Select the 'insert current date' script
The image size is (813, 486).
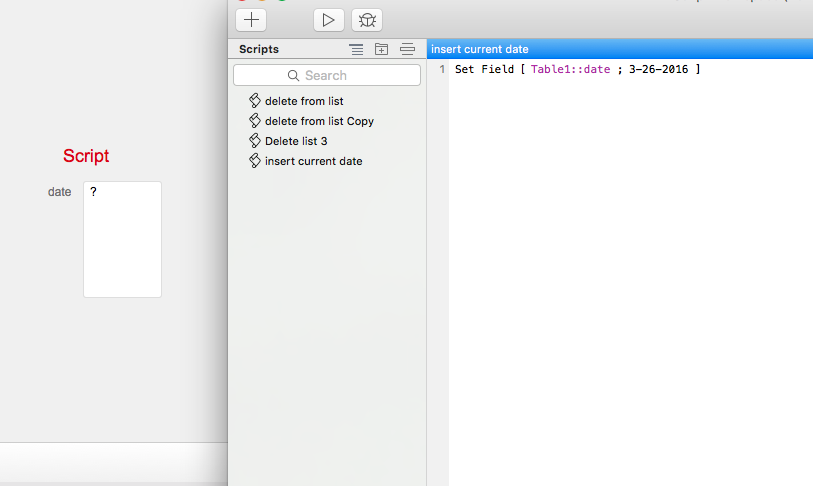click(x=313, y=161)
